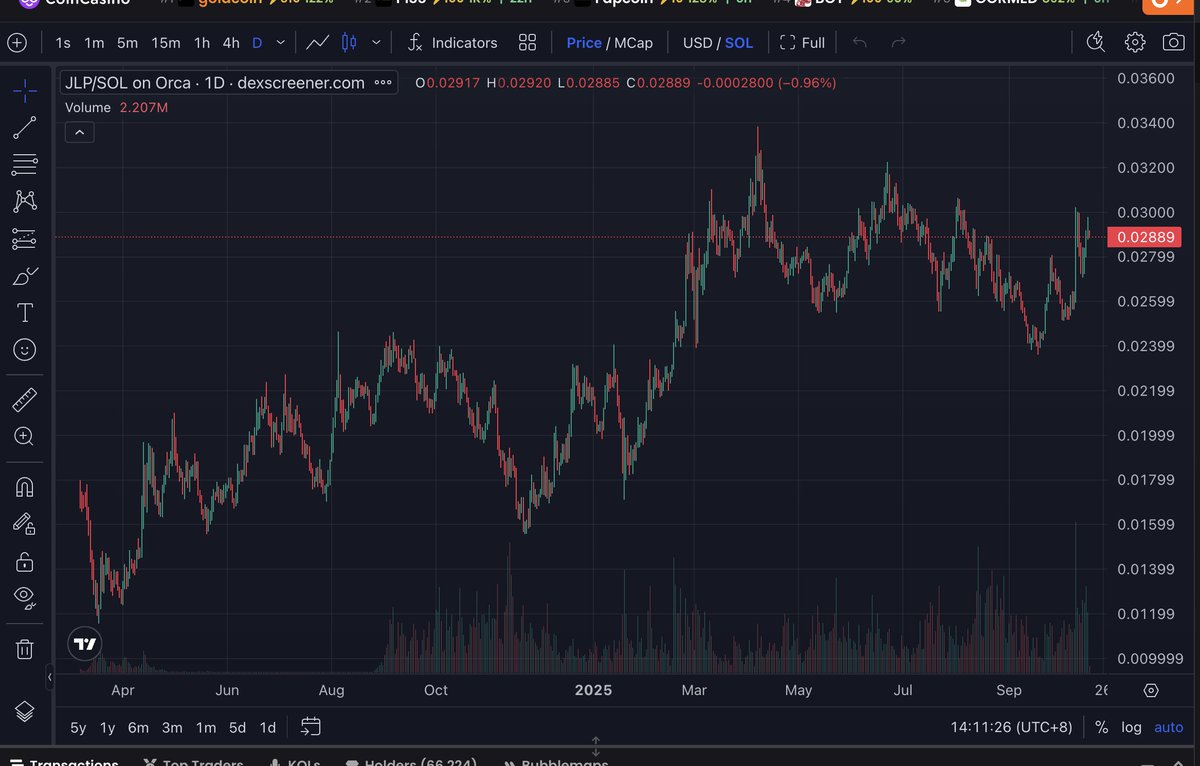Select the trend line drawing tool

[x=25, y=127]
